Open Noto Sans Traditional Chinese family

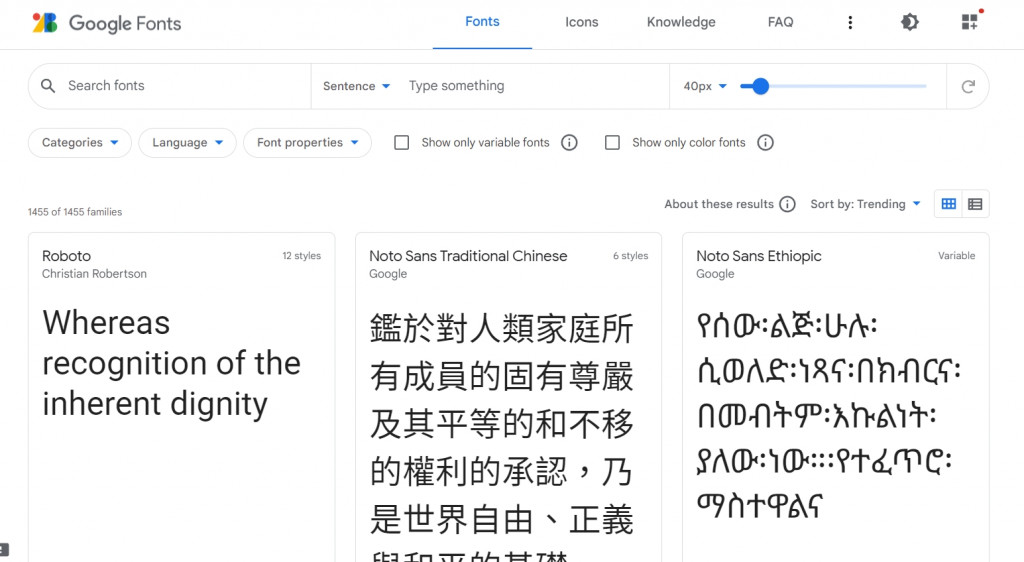(468, 256)
